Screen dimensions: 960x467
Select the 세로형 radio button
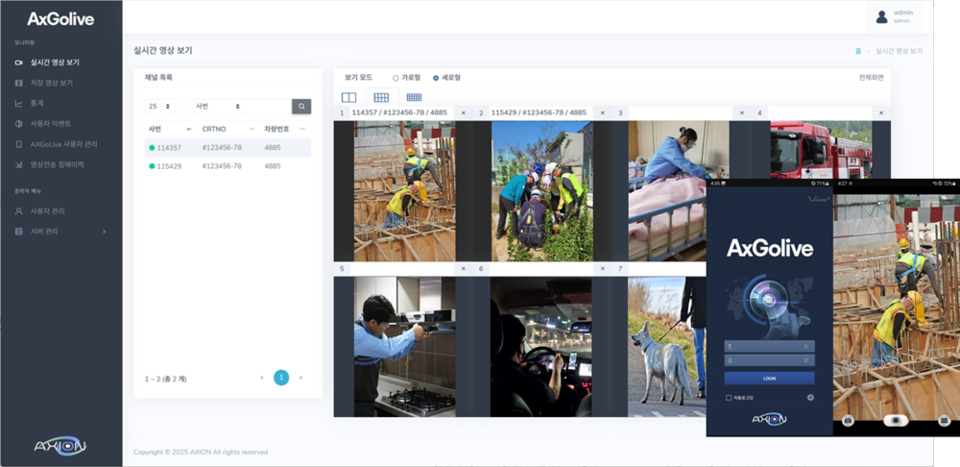pyautogui.click(x=436, y=77)
